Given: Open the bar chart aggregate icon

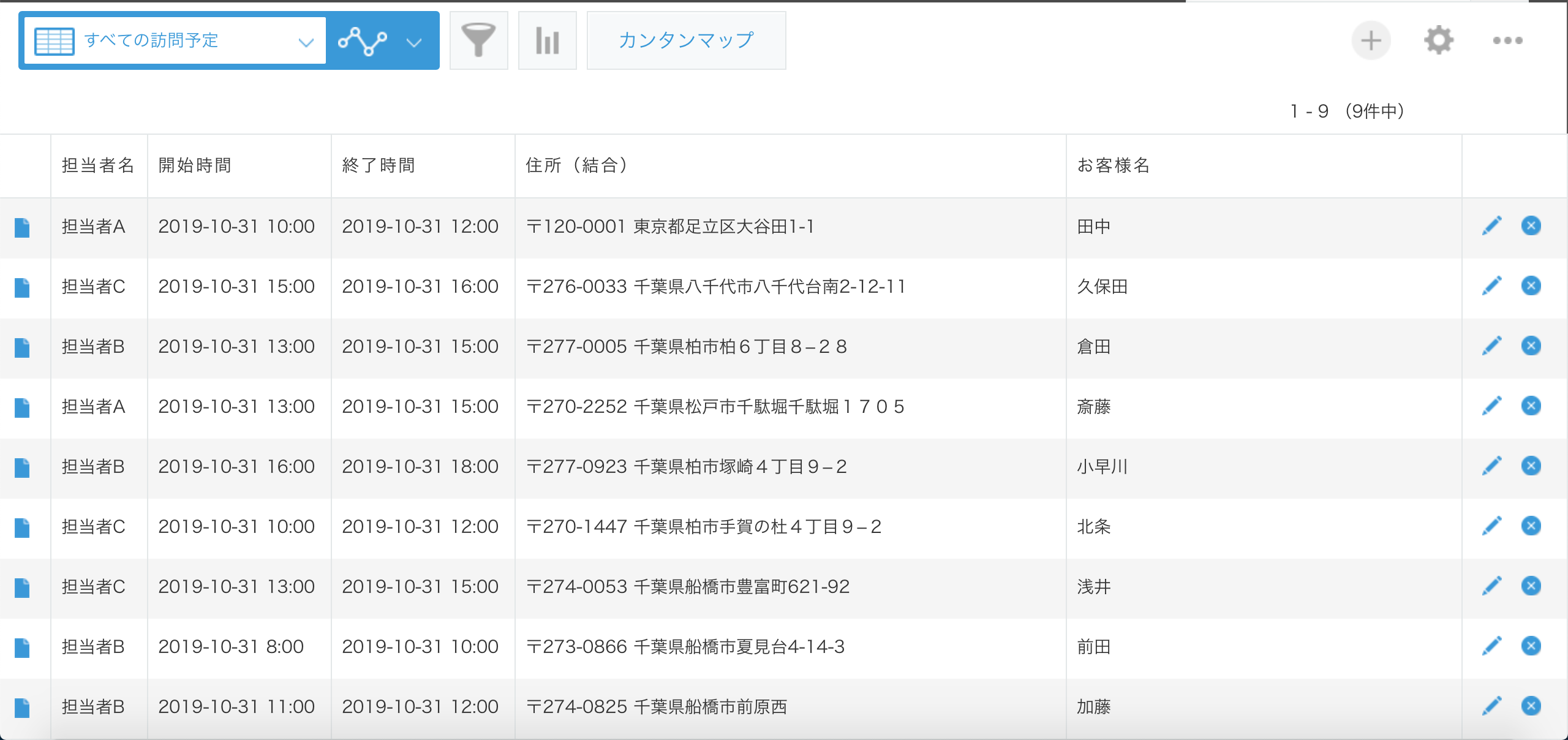Looking at the screenshot, I should coord(547,40).
